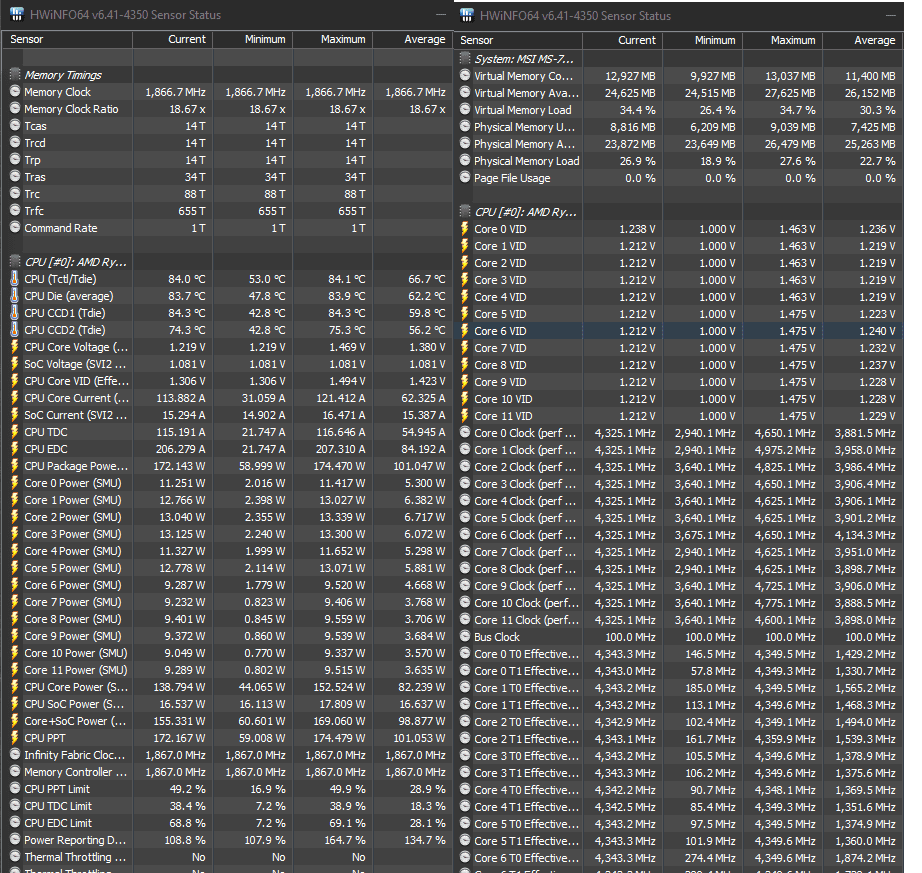Click the 84.0 °C current value of CPU (Tctl/Tdie)
The image size is (922, 873).
coord(187,279)
